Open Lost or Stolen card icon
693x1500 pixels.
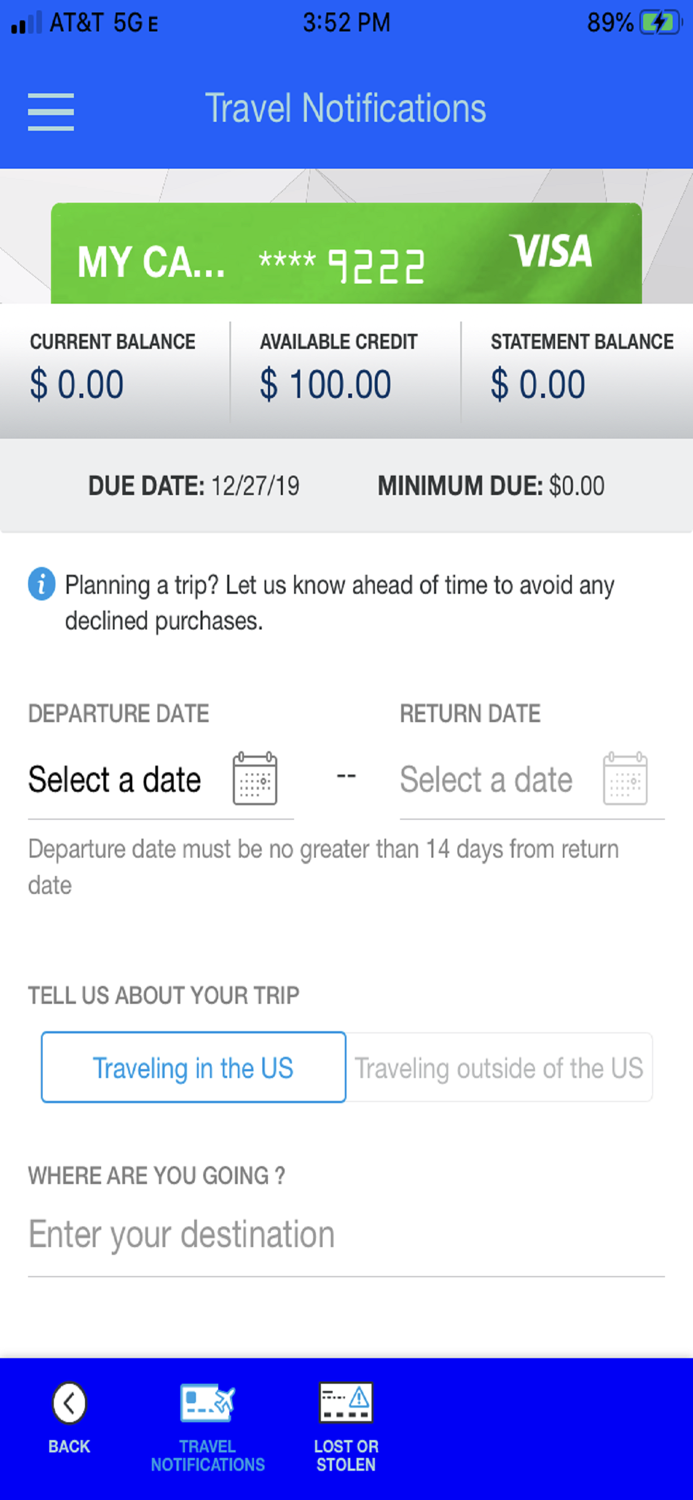pyautogui.click(x=346, y=1403)
